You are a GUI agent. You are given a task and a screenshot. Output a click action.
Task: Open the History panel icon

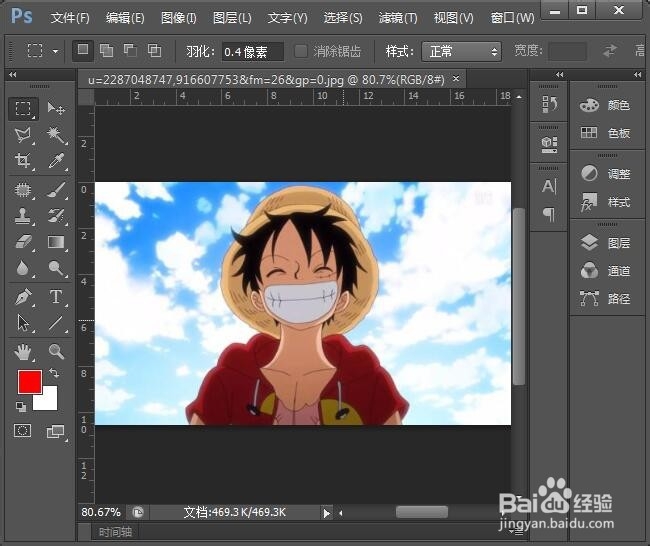point(550,104)
